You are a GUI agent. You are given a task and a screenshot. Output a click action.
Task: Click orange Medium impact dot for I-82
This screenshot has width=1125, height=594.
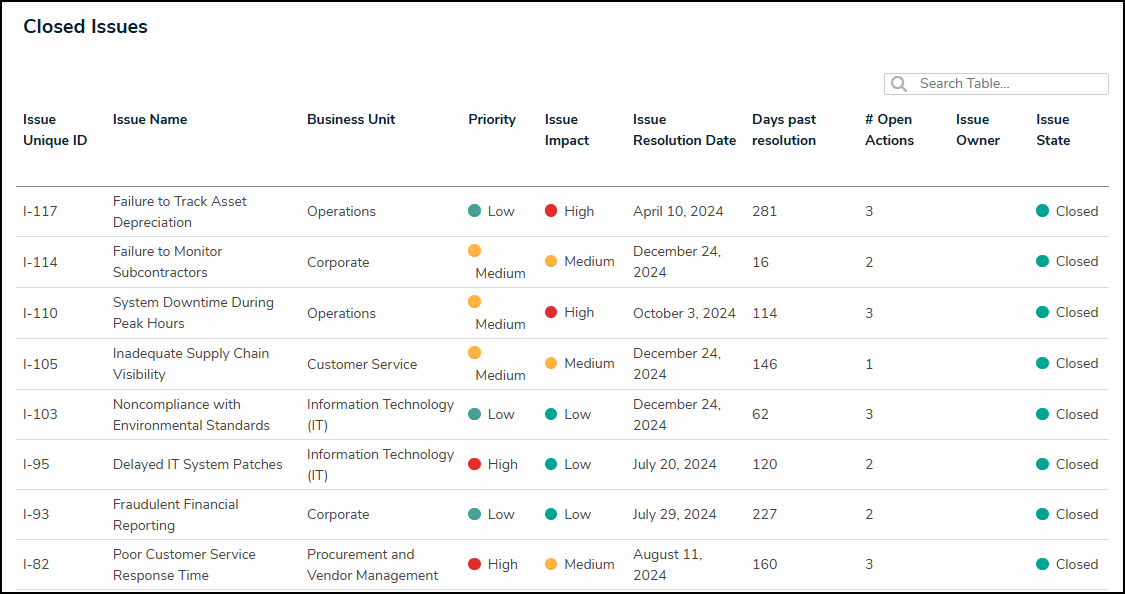pos(551,564)
